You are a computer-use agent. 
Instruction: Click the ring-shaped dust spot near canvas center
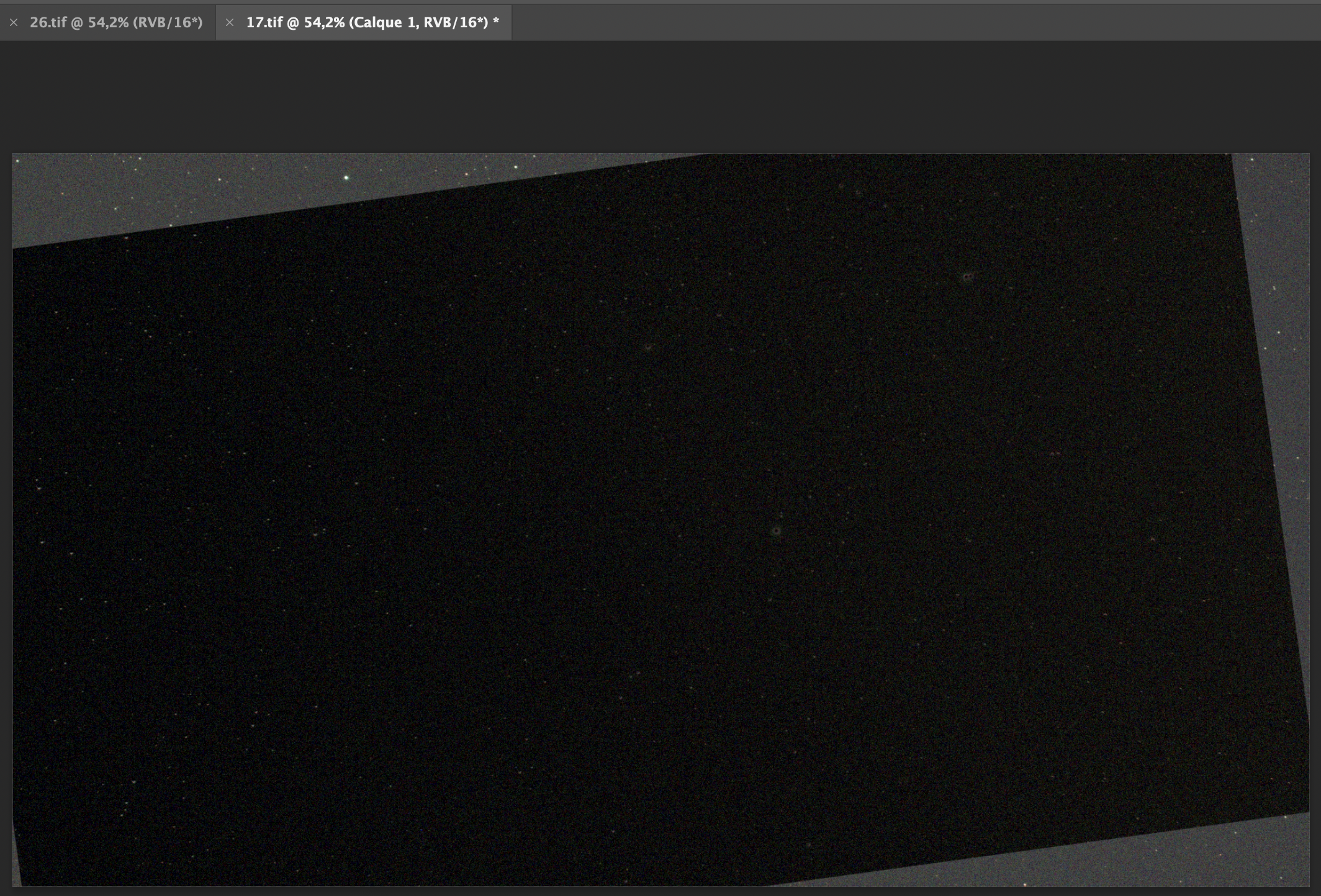776,531
